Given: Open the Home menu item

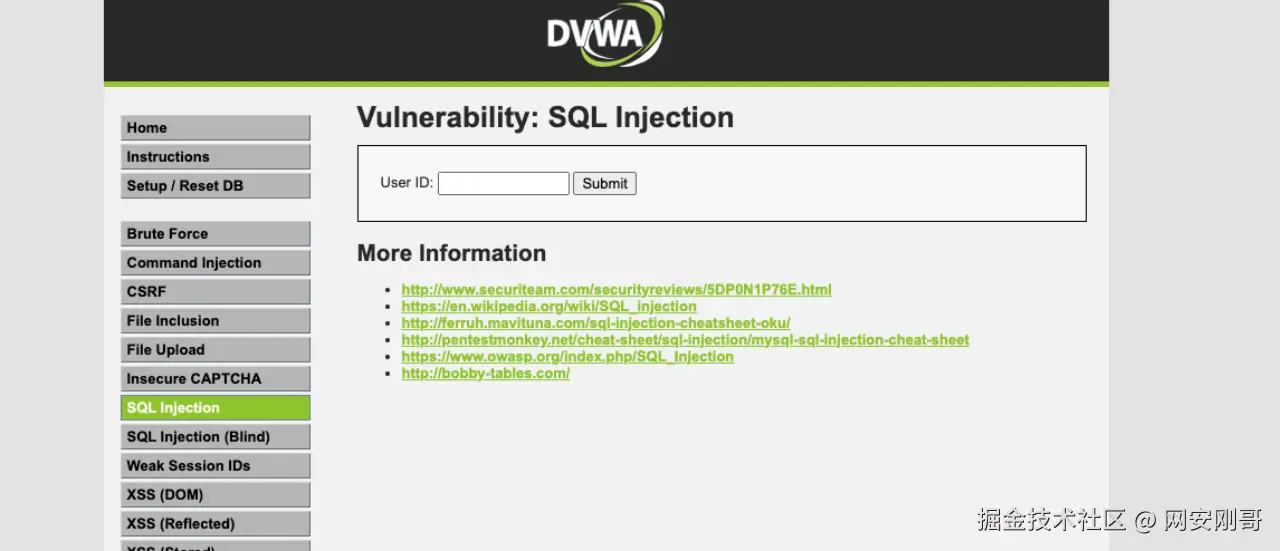Looking at the screenshot, I should [x=215, y=128].
